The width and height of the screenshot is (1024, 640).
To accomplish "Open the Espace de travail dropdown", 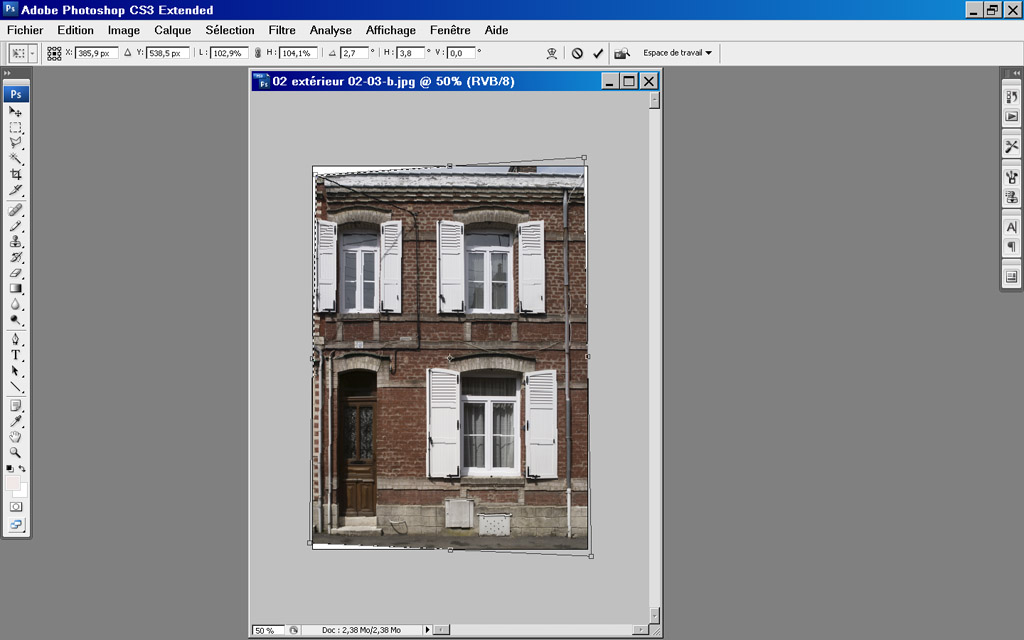I will [677, 53].
